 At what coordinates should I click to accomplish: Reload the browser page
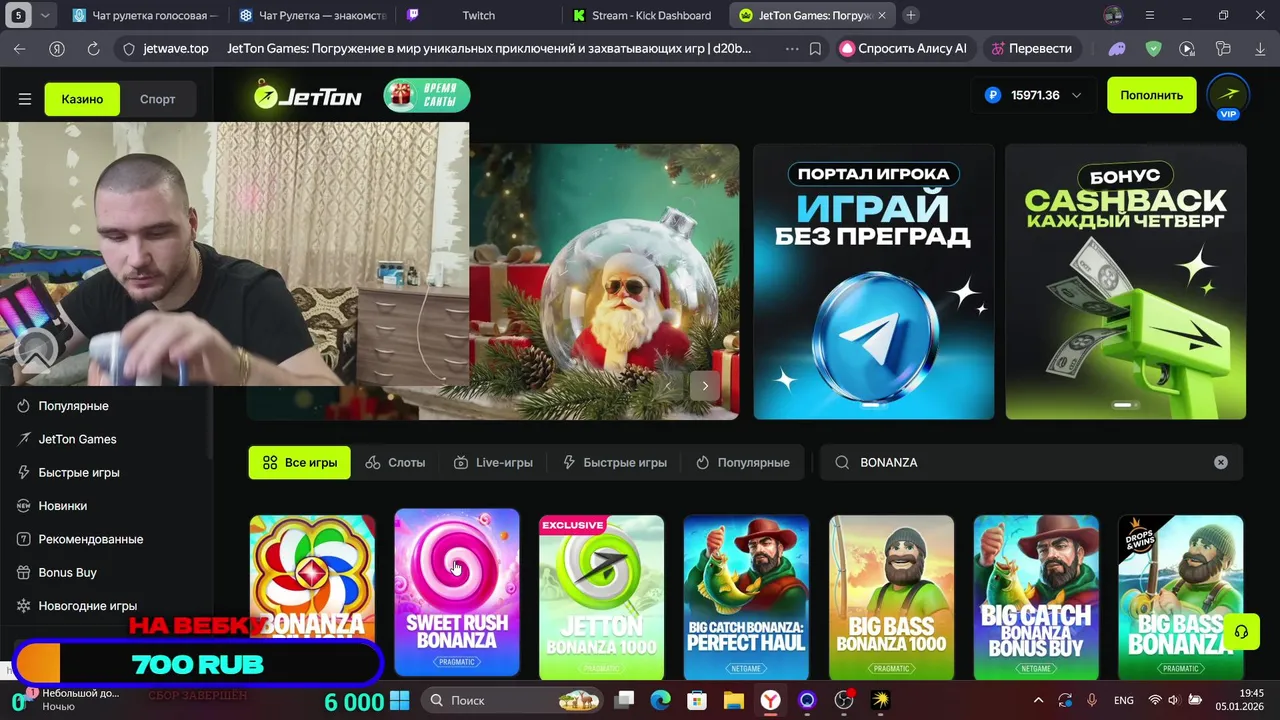tap(93, 48)
